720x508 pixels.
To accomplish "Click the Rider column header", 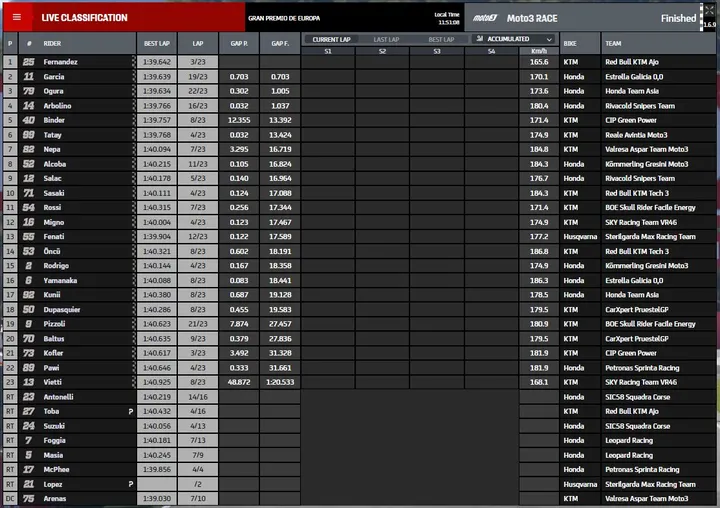I will [x=52, y=43].
